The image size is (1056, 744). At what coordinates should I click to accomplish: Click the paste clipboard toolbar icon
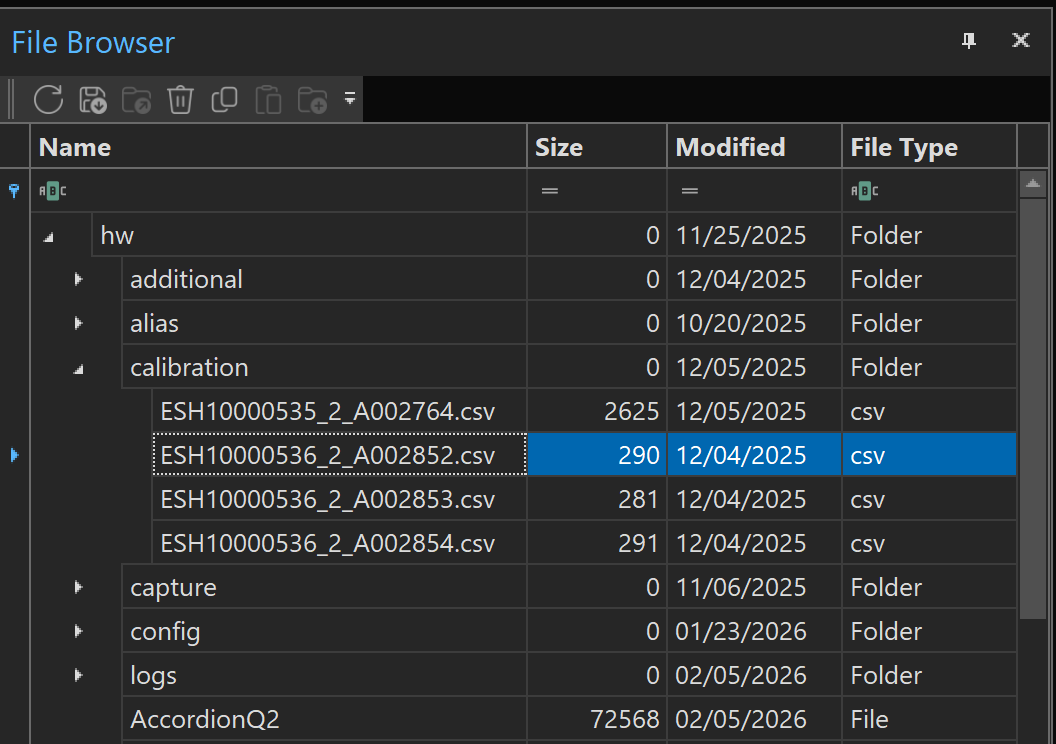pyautogui.click(x=268, y=100)
